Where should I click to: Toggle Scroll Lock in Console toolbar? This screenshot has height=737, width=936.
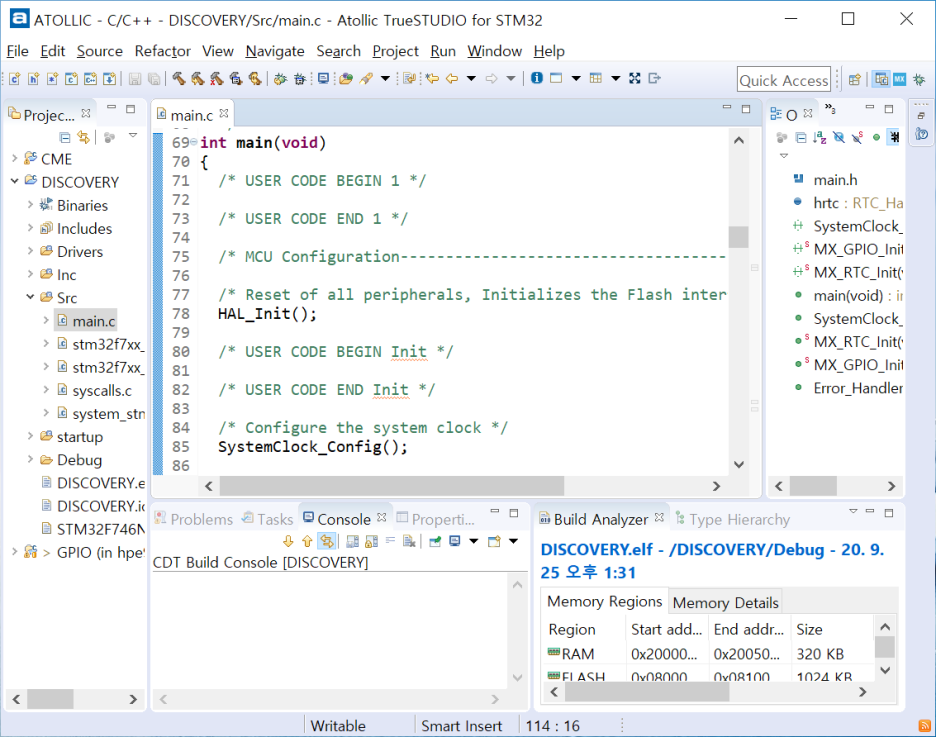[371, 541]
